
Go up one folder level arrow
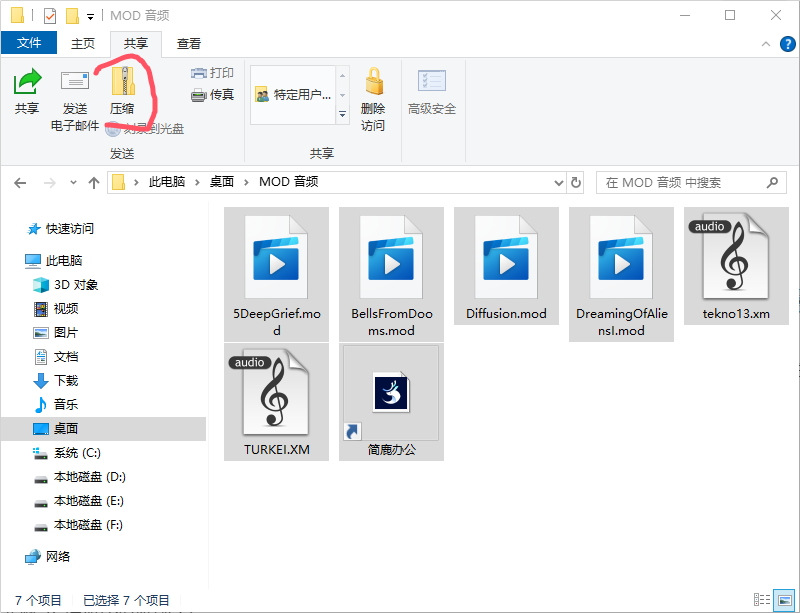point(94,183)
